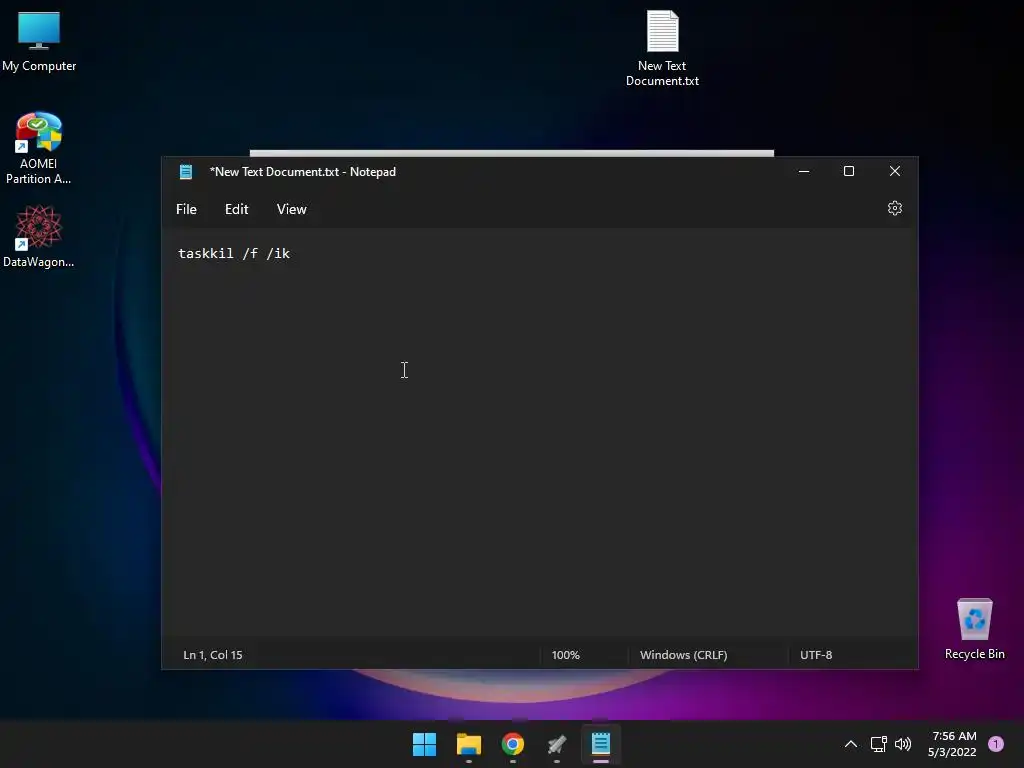Click into the text 'taskkil /f /ik'
Viewport: 1024px width, 768px height.
234,253
